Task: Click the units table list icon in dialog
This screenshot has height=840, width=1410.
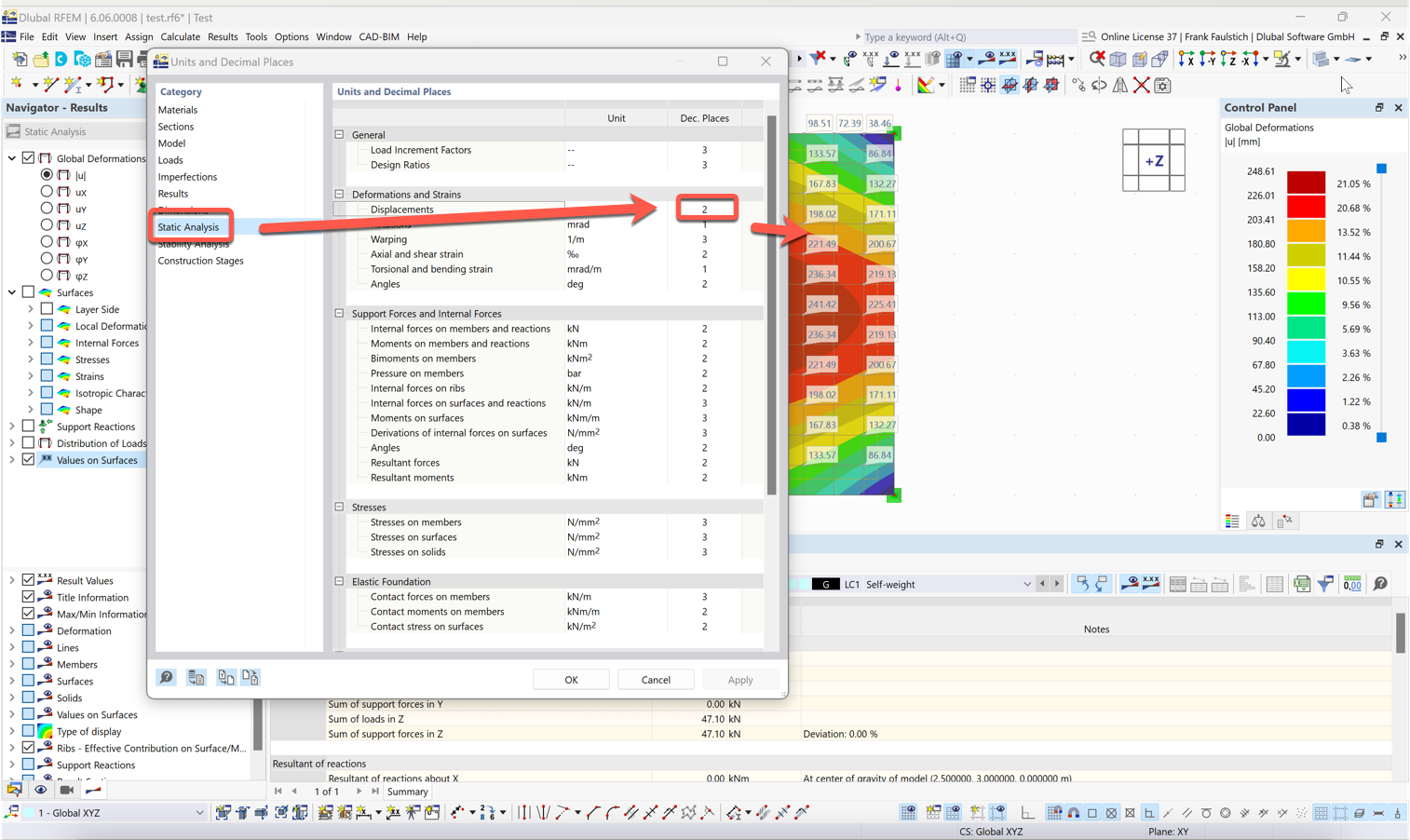Action: (196, 678)
